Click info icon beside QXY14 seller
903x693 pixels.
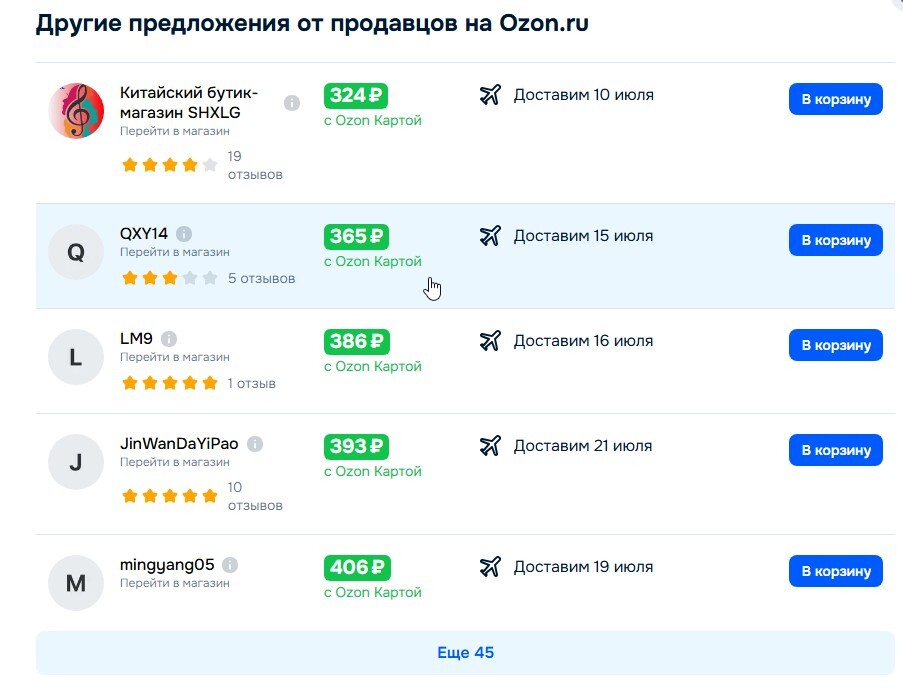pos(184,234)
